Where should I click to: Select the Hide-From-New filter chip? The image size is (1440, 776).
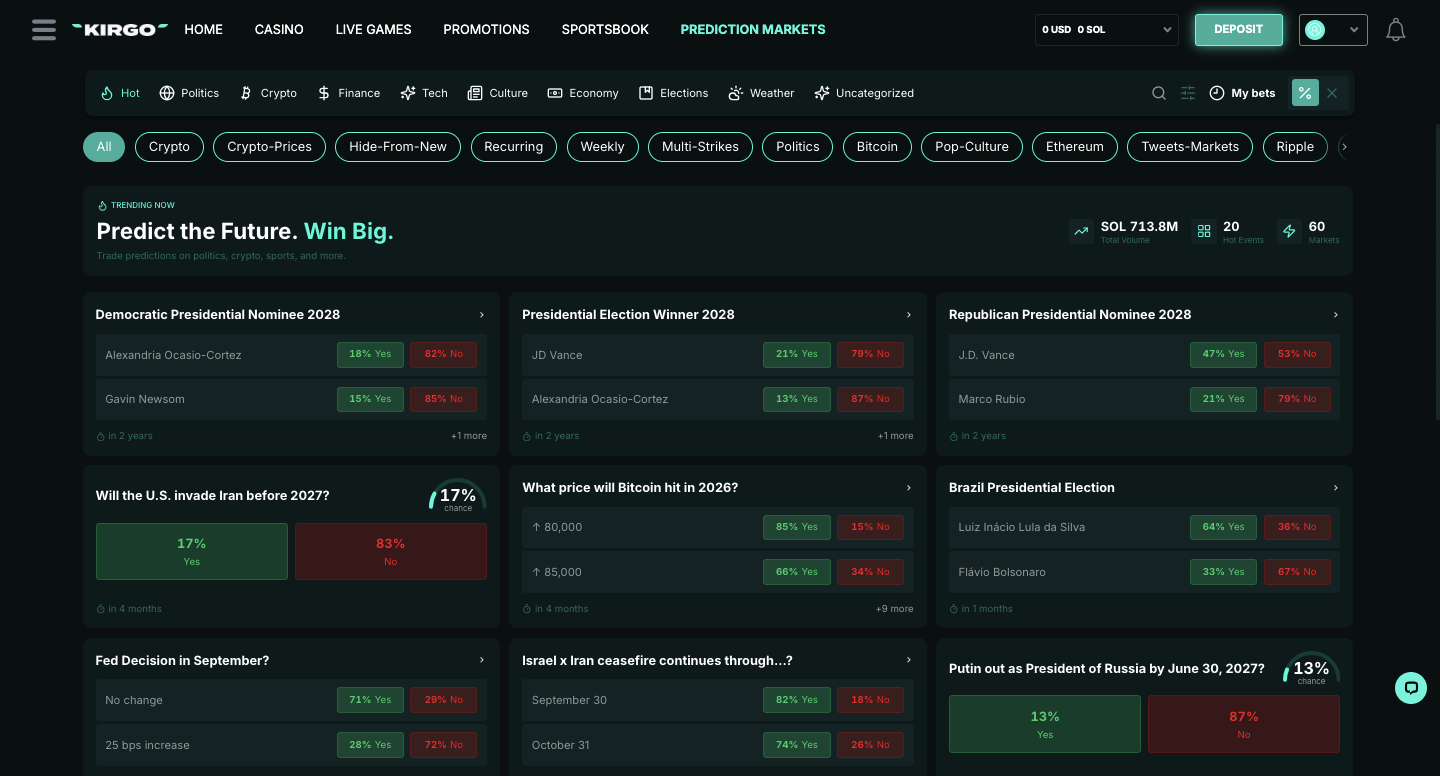398,146
